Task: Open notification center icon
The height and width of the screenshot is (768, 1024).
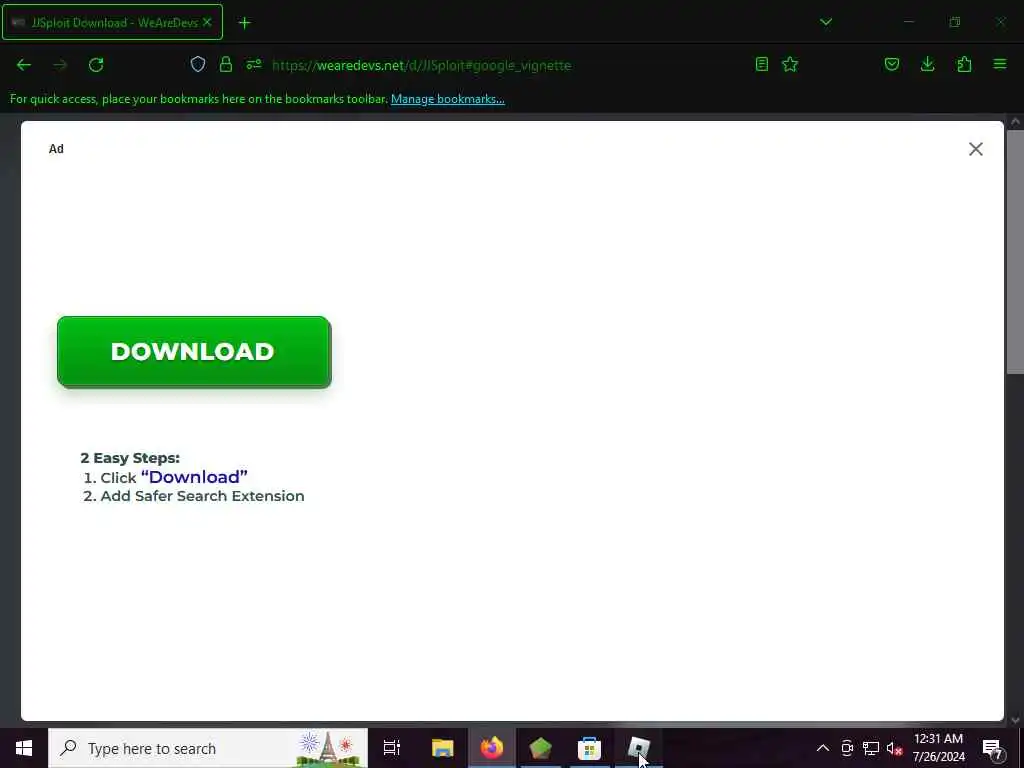Action: tap(993, 748)
